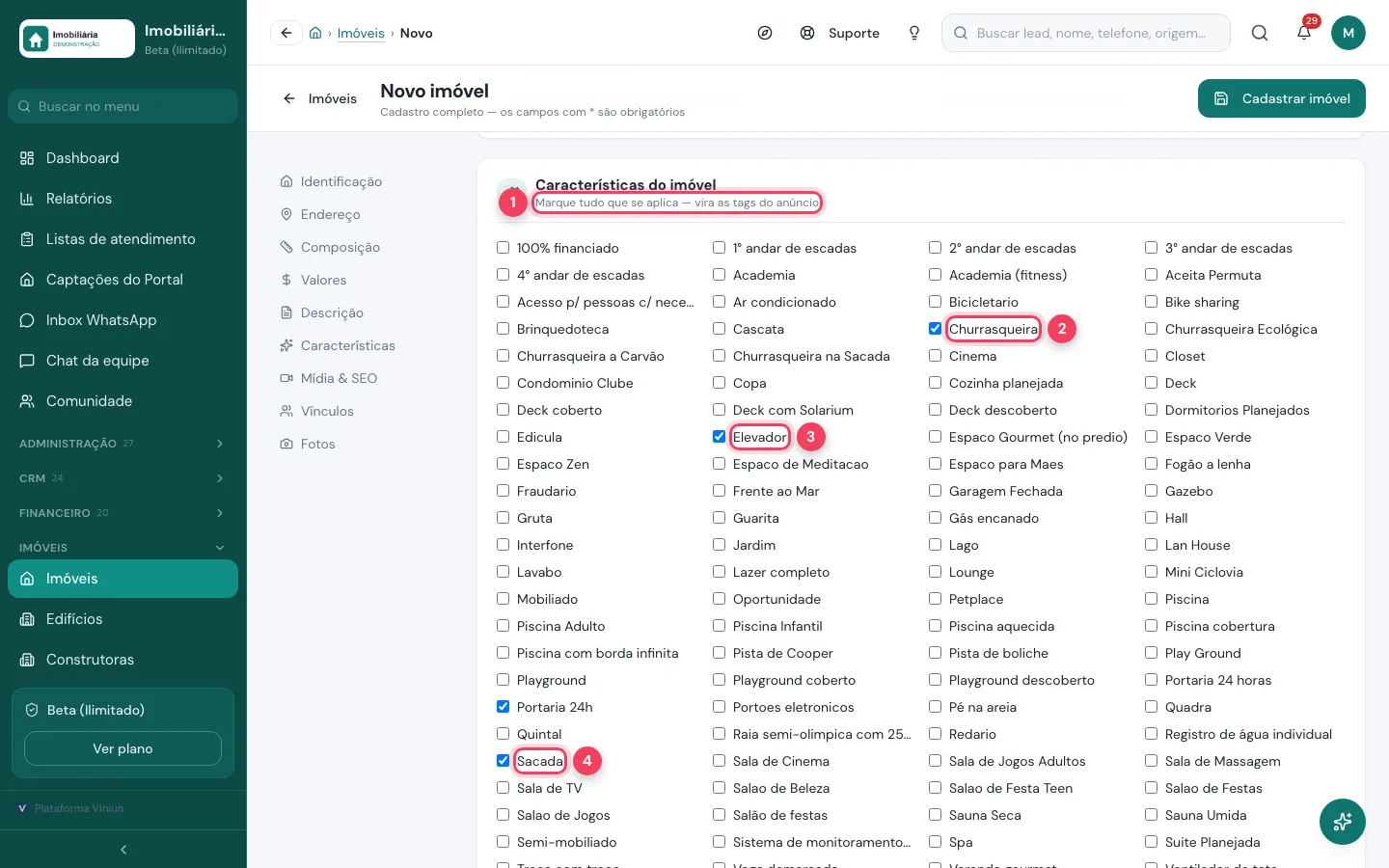1389x868 pixels.
Task: Open the Imóveis breadcrumb link
Action: (361, 33)
